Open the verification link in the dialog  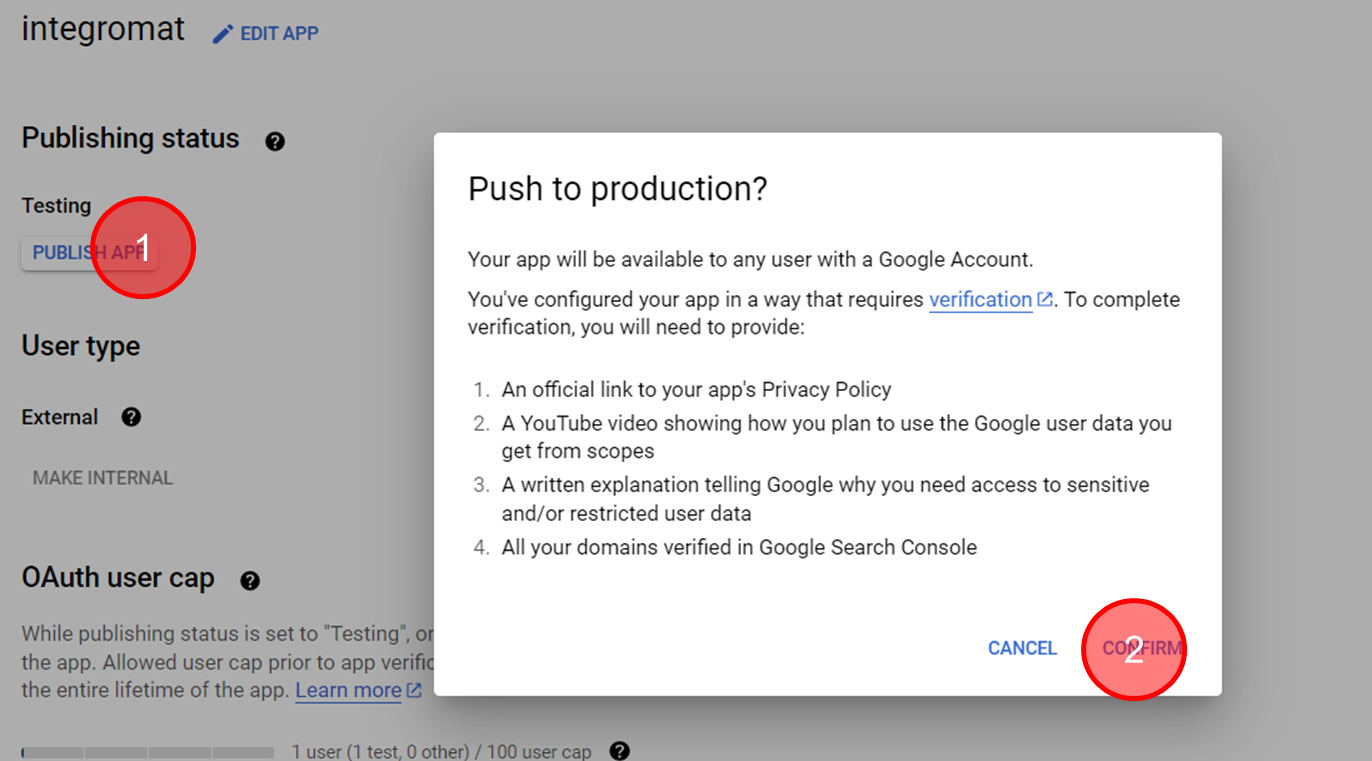[x=980, y=299]
